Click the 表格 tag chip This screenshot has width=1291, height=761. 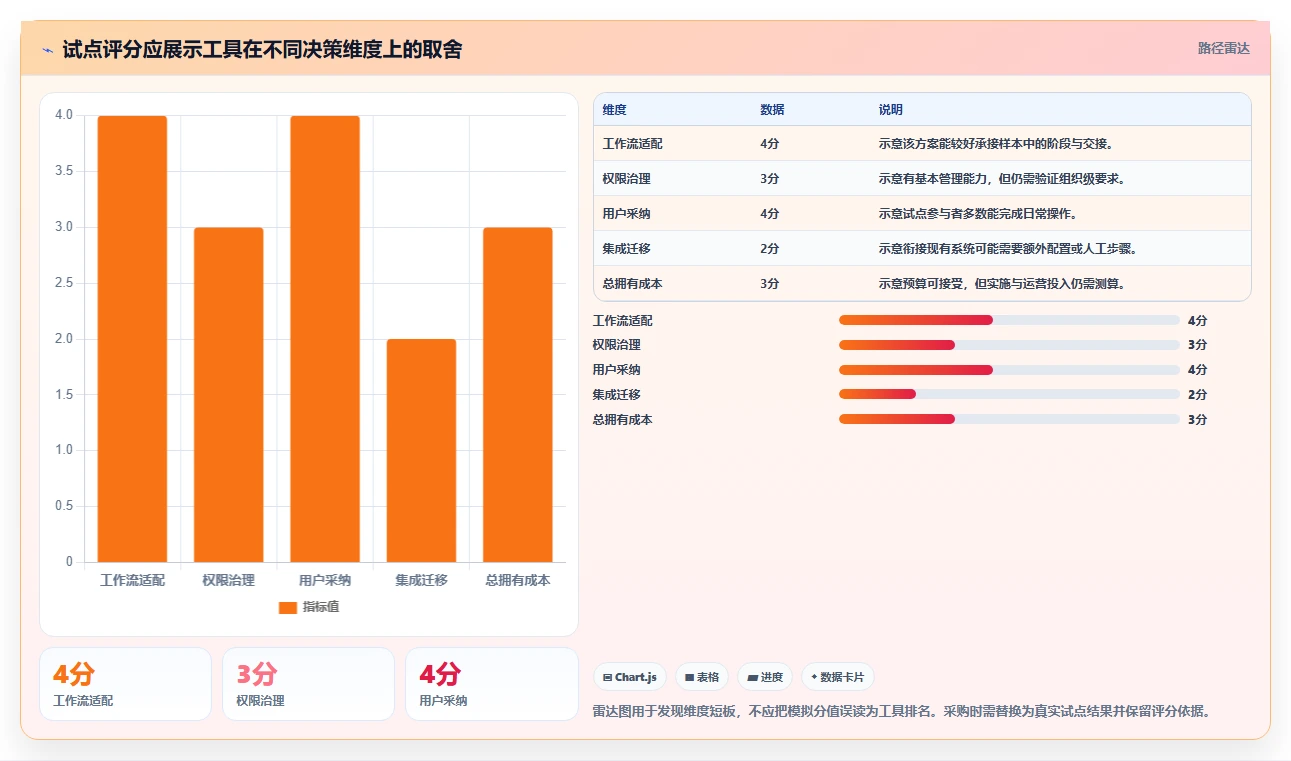(x=702, y=677)
